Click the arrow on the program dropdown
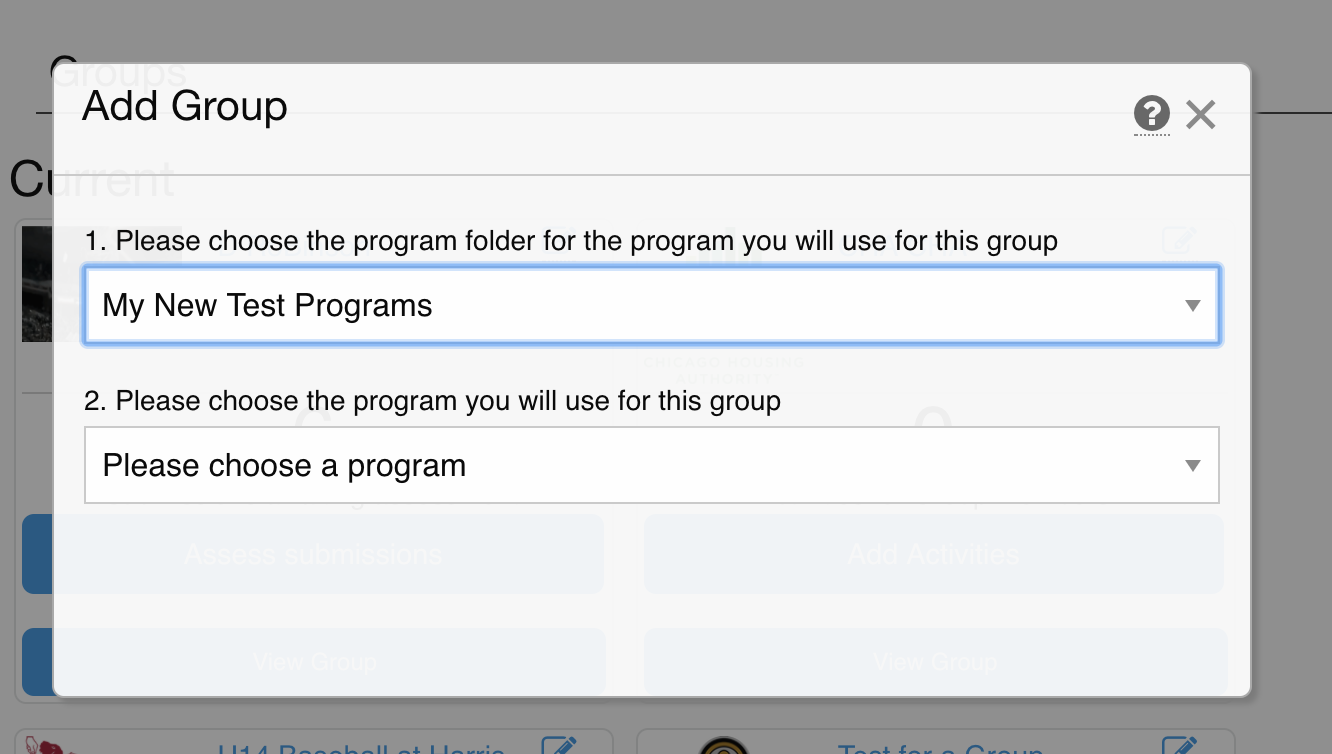Image resolution: width=1332 pixels, height=754 pixels. point(1192,466)
